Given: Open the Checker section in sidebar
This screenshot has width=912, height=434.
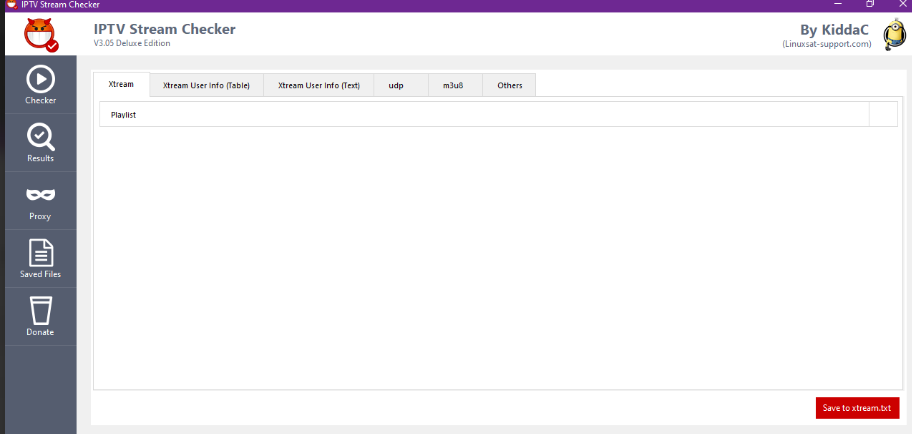Looking at the screenshot, I should [x=40, y=84].
